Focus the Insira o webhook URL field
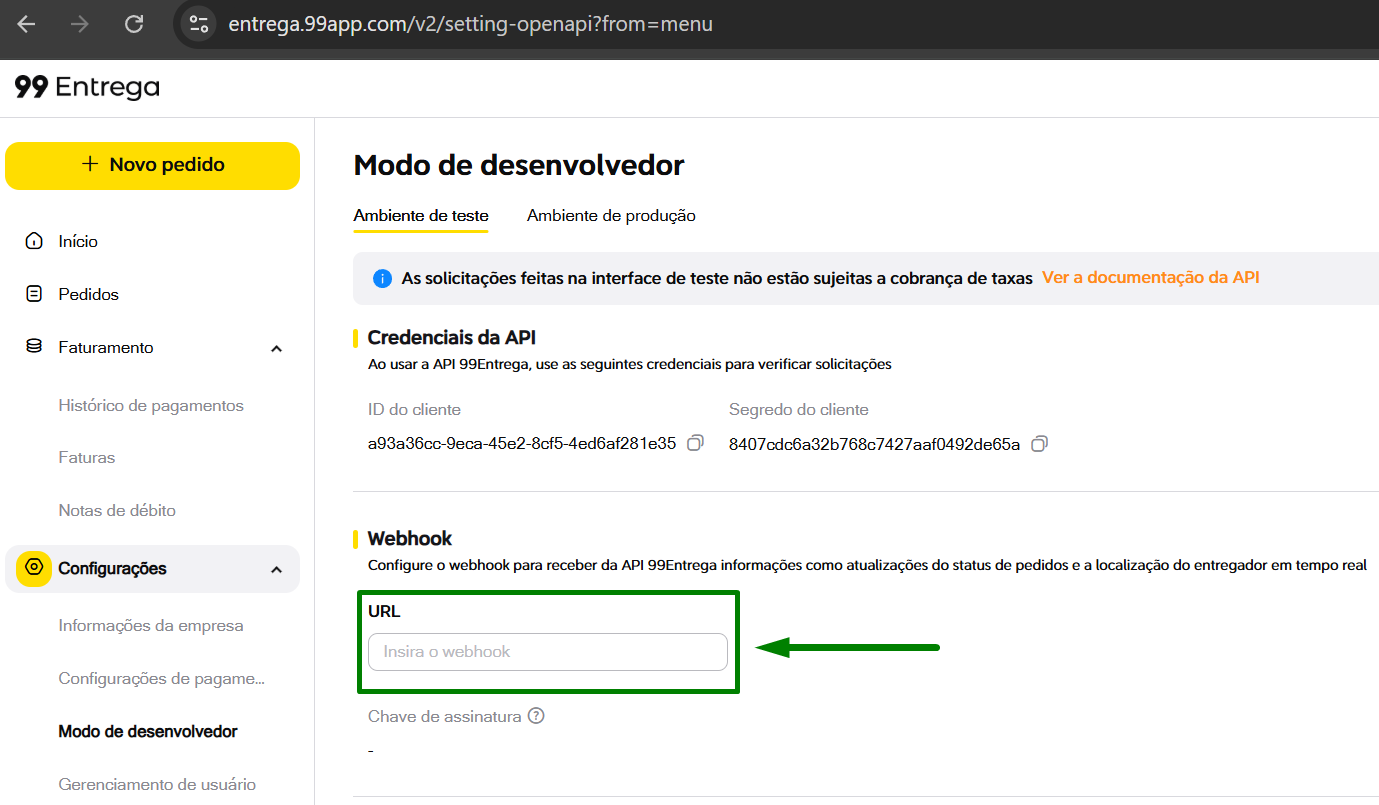 pos(548,652)
